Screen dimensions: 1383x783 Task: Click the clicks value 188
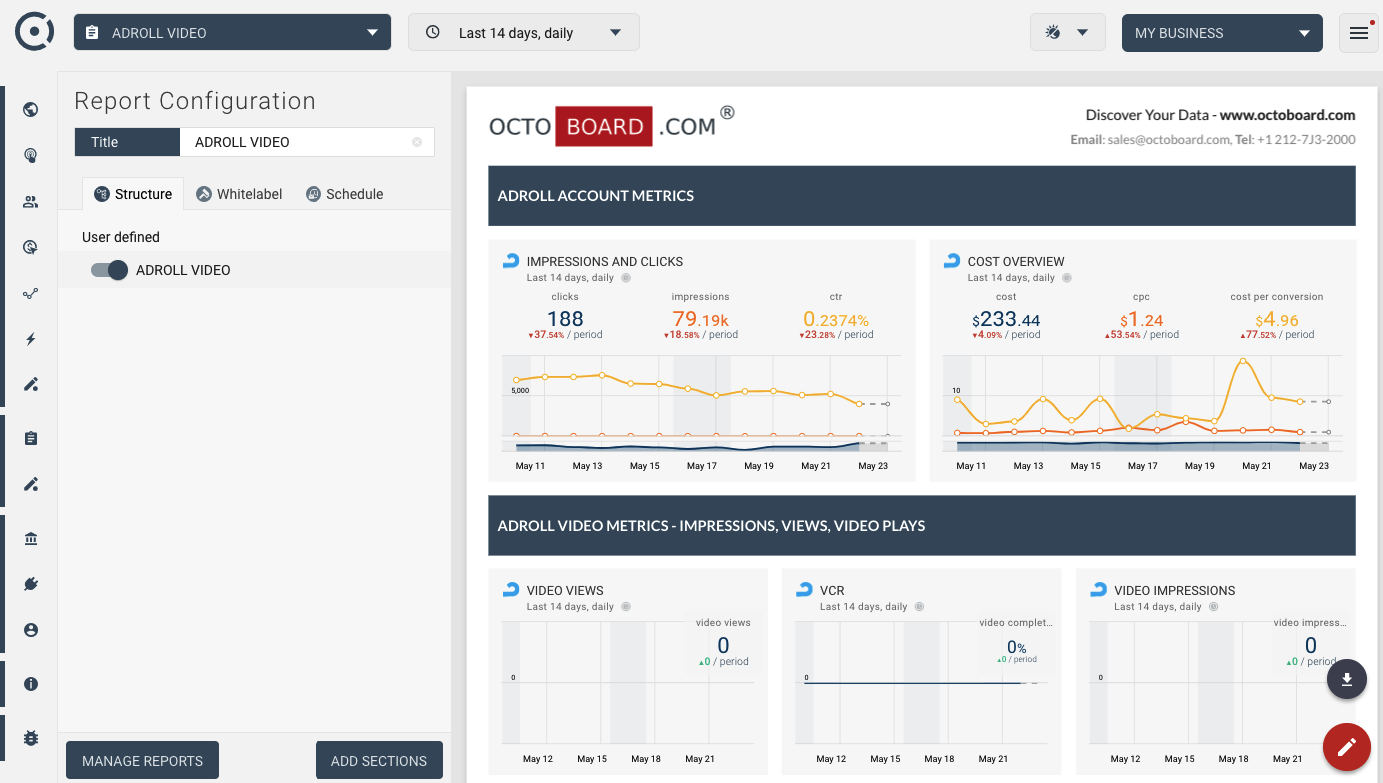(565, 319)
